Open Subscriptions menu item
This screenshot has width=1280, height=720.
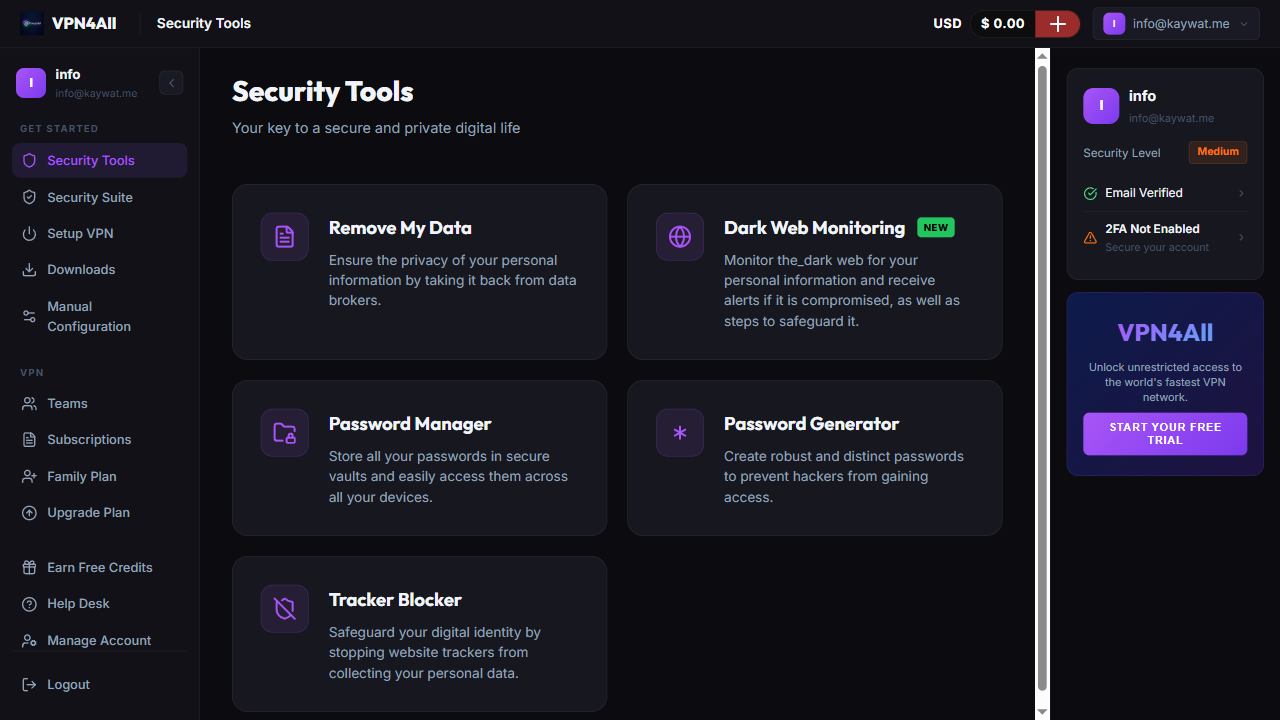(x=100, y=439)
